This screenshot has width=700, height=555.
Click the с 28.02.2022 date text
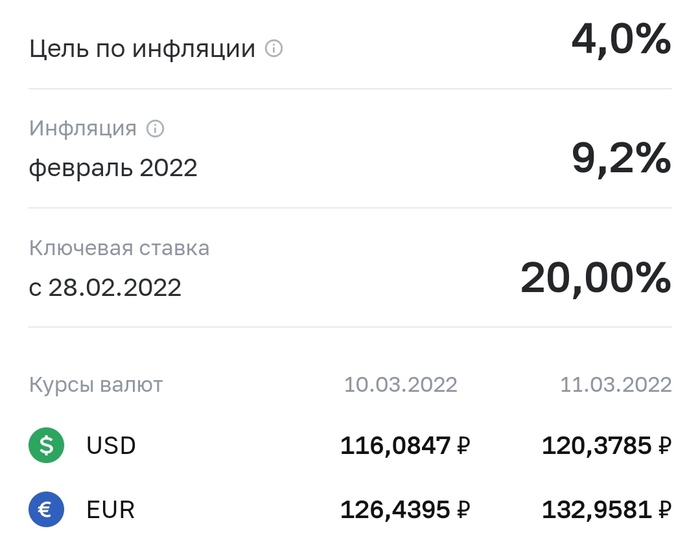[105, 288]
